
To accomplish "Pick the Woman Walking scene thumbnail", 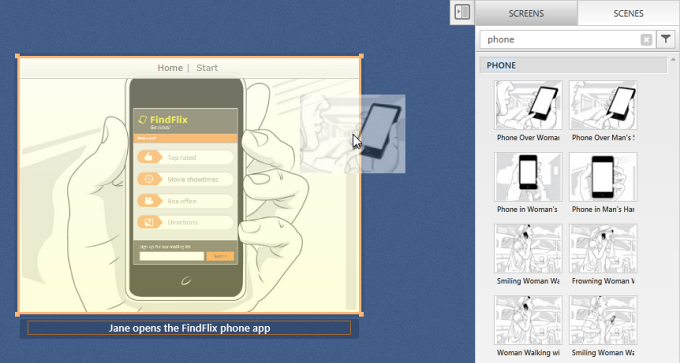I will [x=528, y=320].
